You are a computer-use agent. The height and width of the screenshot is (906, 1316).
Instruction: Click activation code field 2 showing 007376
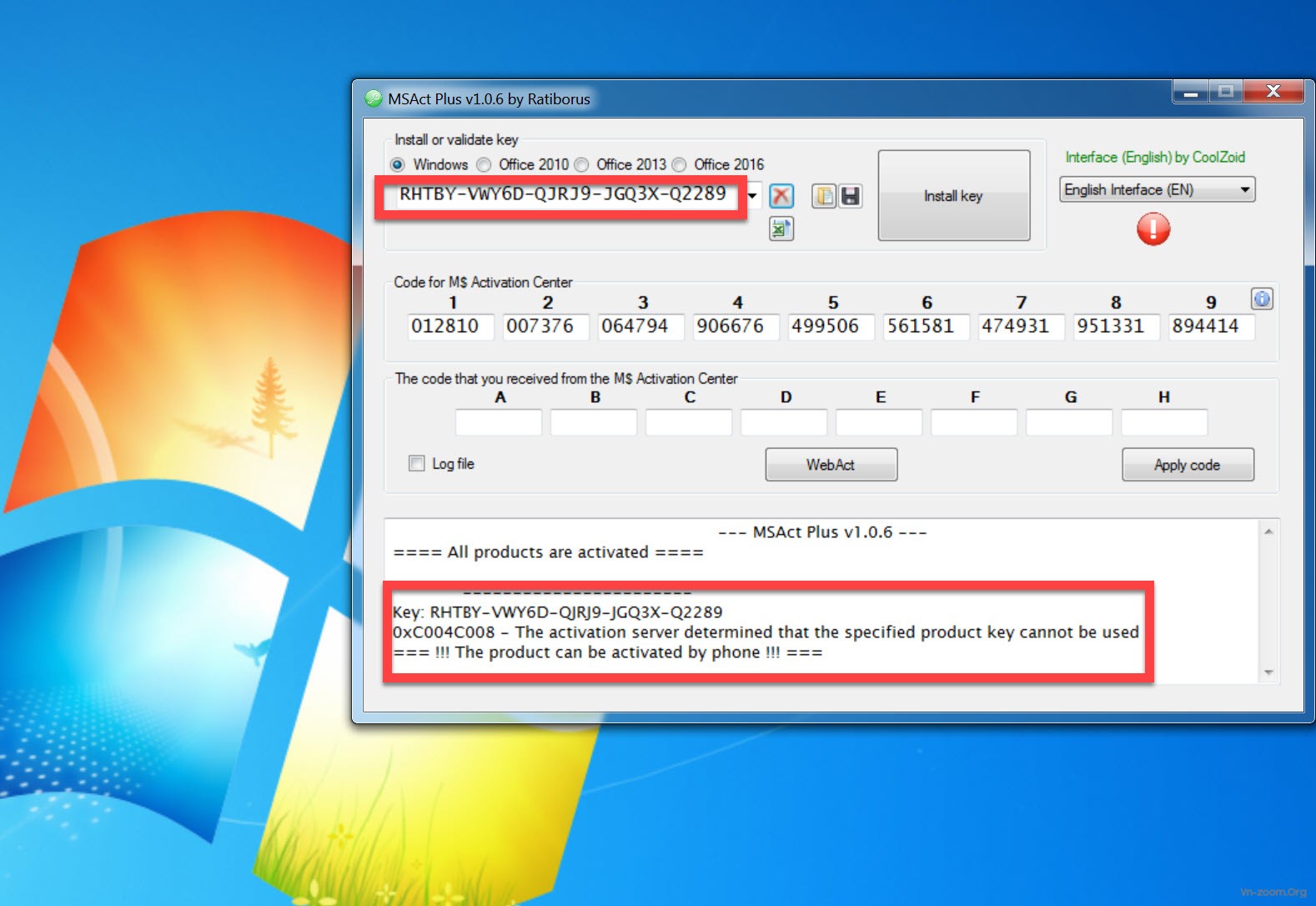546,326
